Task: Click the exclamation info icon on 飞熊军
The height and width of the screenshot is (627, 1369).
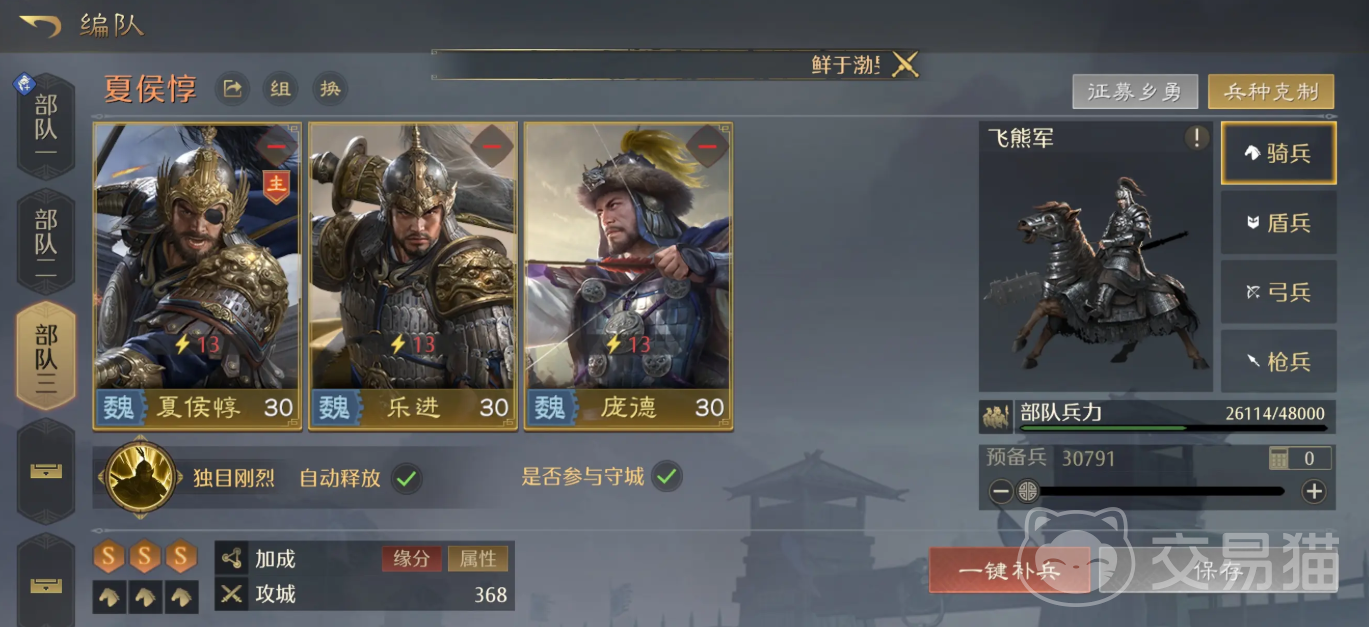Action: [x=1196, y=138]
